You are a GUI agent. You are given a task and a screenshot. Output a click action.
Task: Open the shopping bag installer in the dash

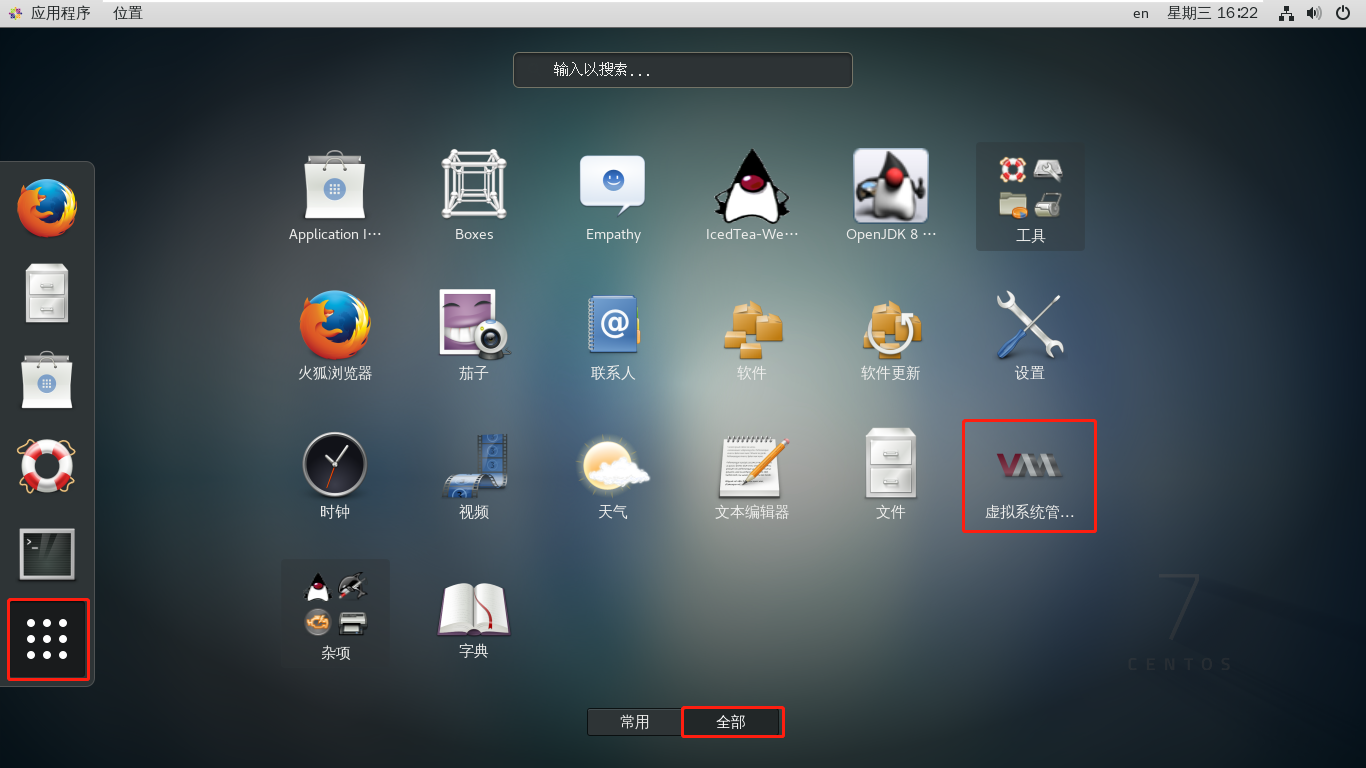47,379
